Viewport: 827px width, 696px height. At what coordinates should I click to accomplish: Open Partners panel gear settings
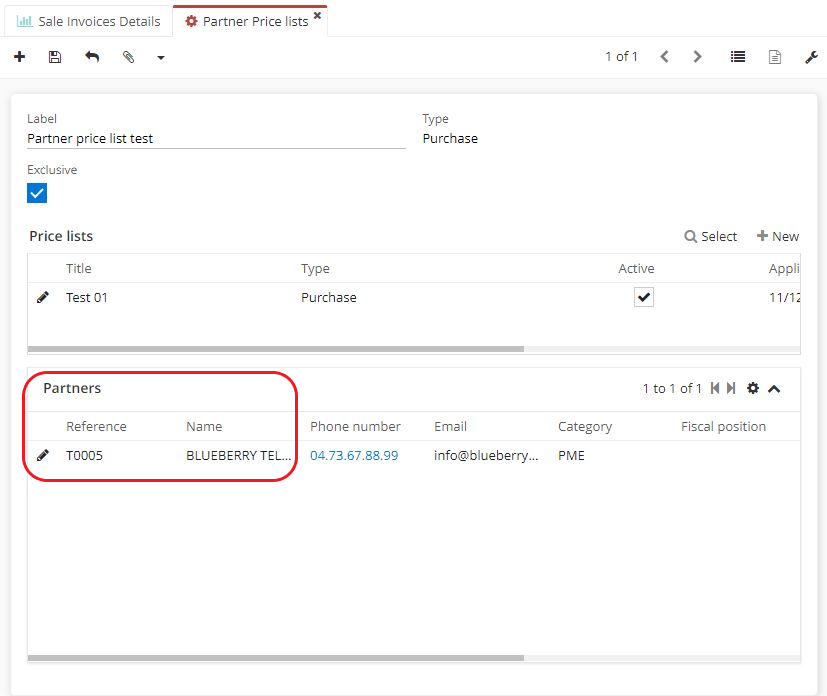coord(753,388)
